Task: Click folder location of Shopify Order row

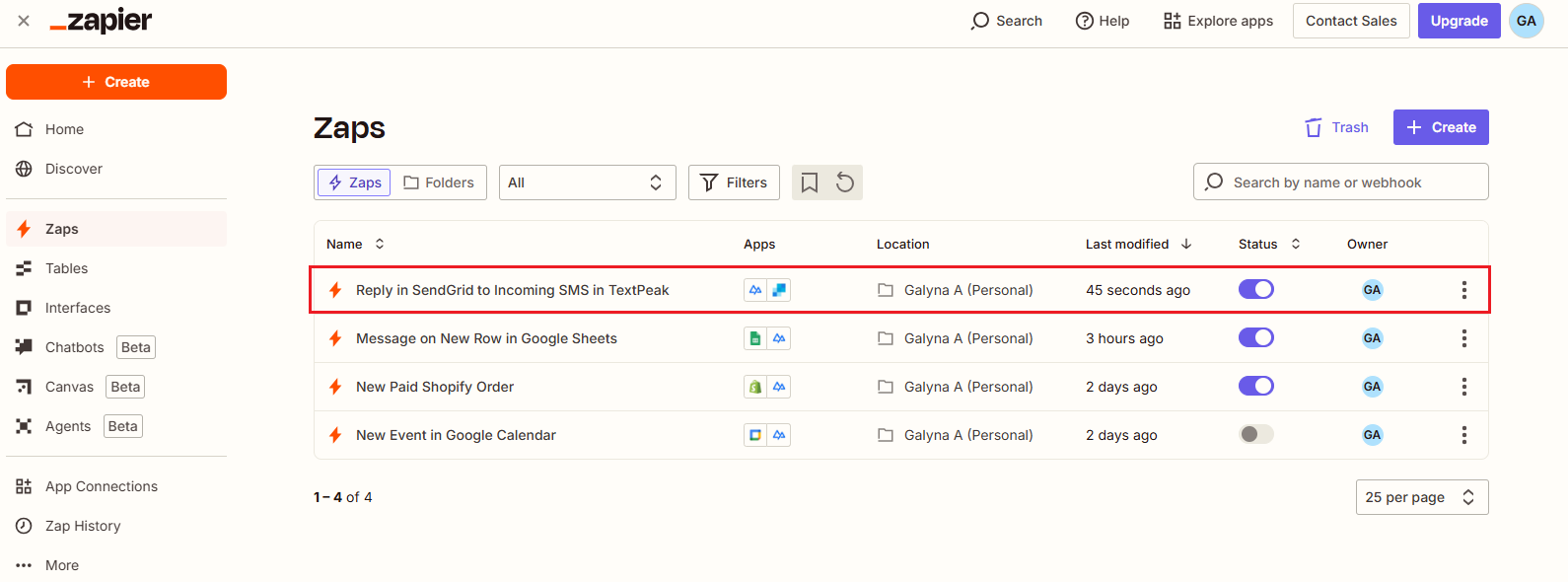Action: 956,387
